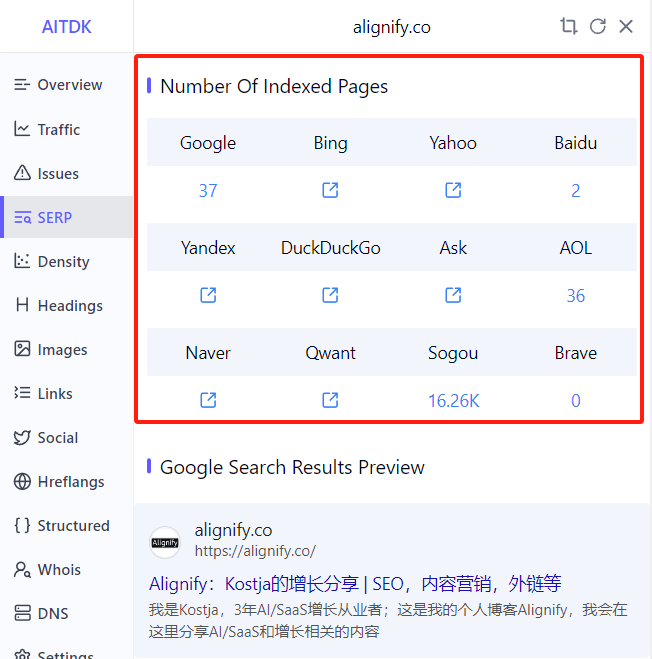Click Google Search Results Preview heading

[x=292, y=467]
